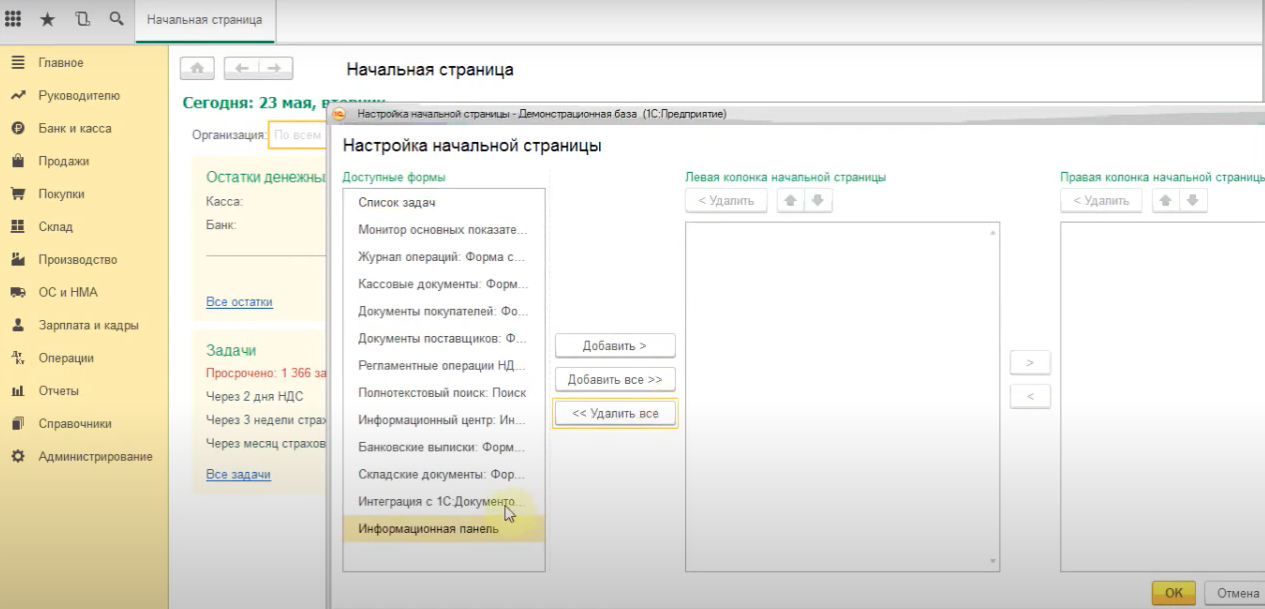Screen dimensions: 1265x609
Task: Click the right column < Удалить button
Action: point(1101,201)
